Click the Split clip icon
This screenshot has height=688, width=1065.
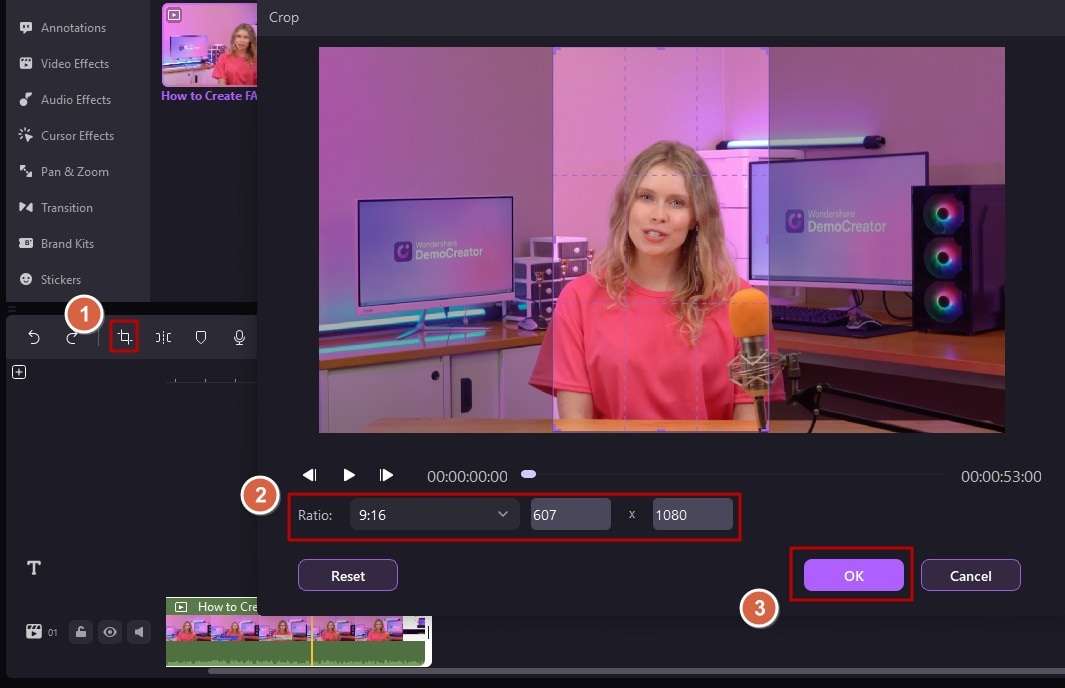pyautogui.click(x=163, y=337)
